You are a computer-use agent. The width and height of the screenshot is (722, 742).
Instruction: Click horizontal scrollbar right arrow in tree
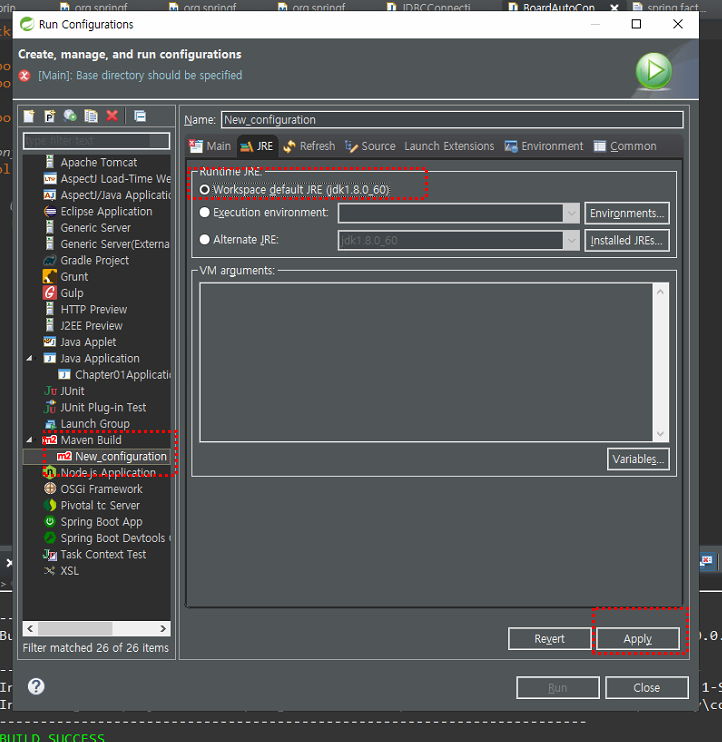163,628
